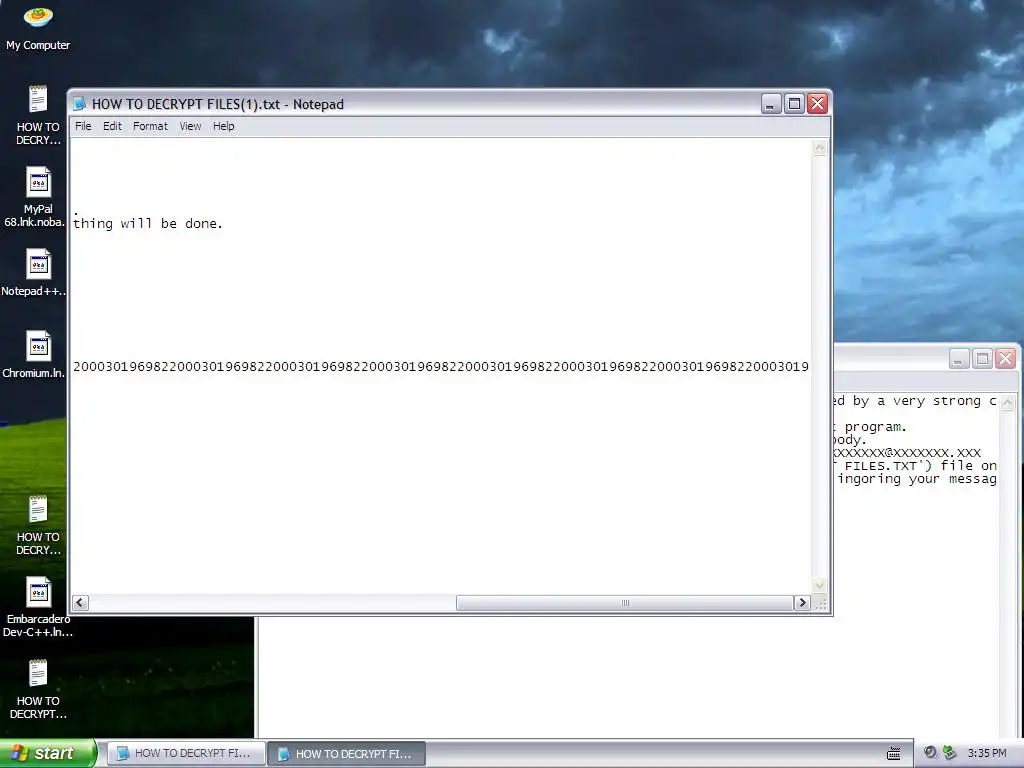This screenshot has width=1024, height=768.
Task: Open the File menu in Notepad
Action: [x=83, y=126]
